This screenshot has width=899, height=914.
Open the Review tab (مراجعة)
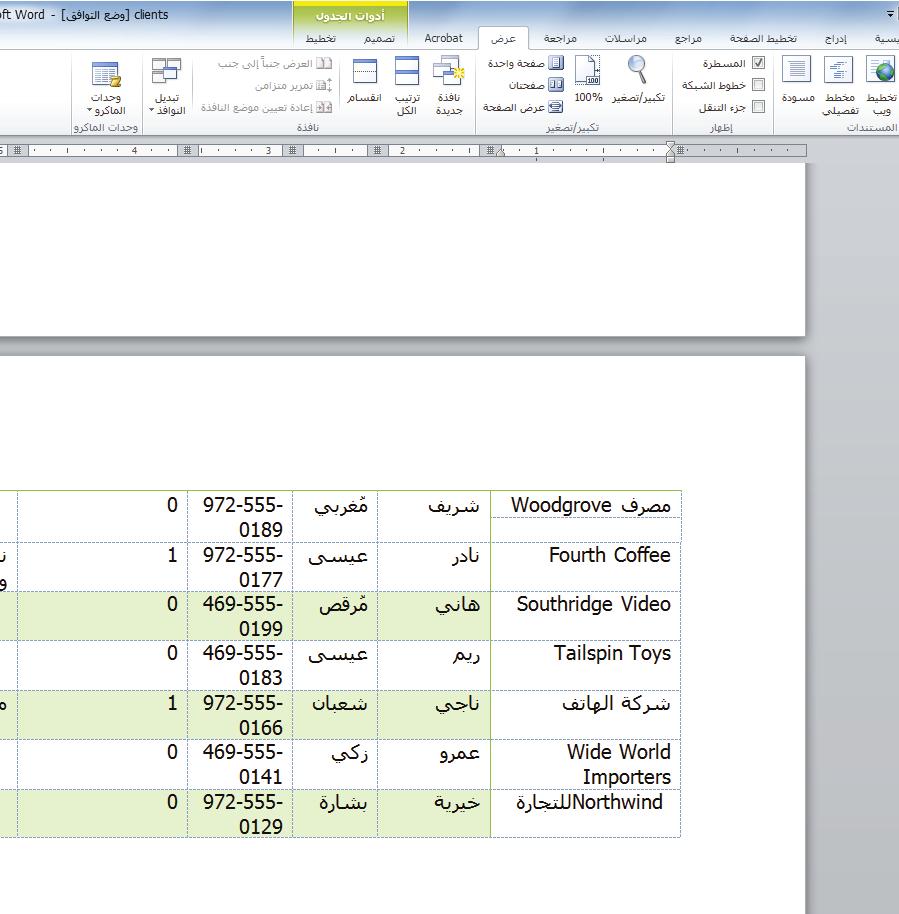click(560, 38)
